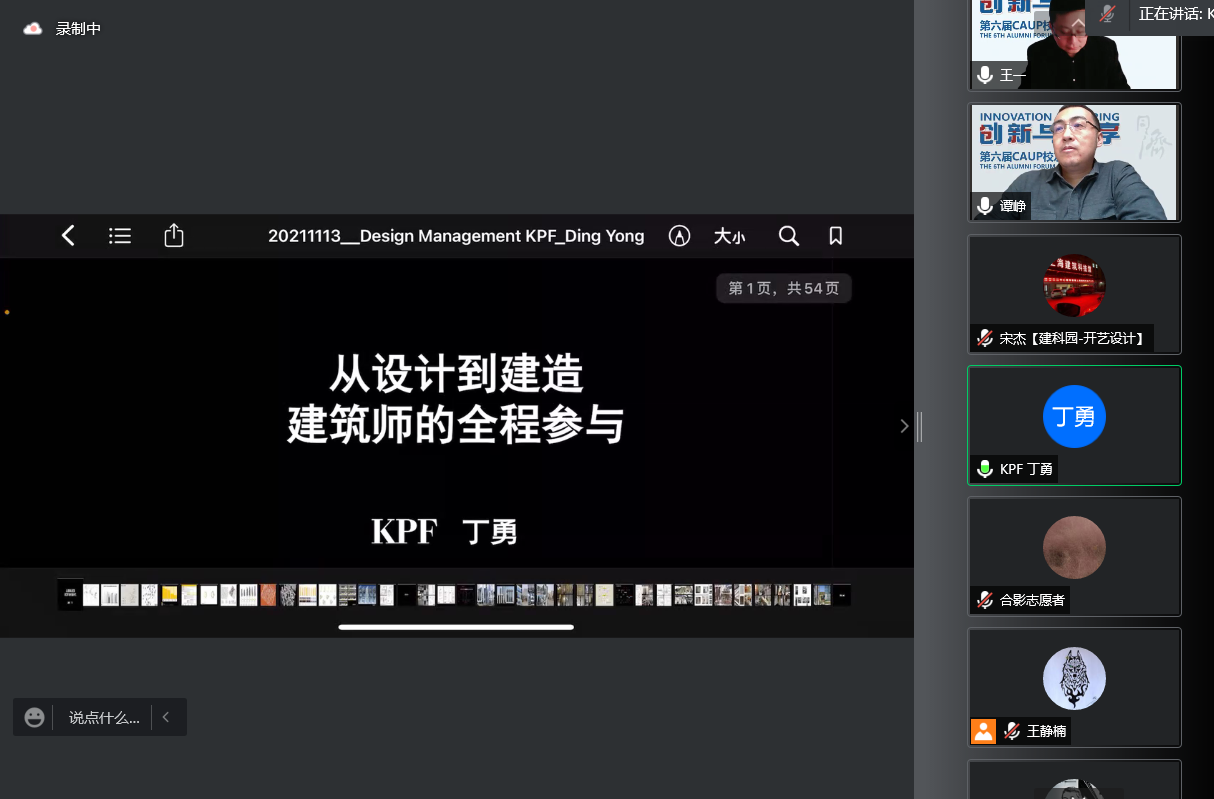Click the presenter line KPF 丁勇 on the slide

tap(444, 531)
